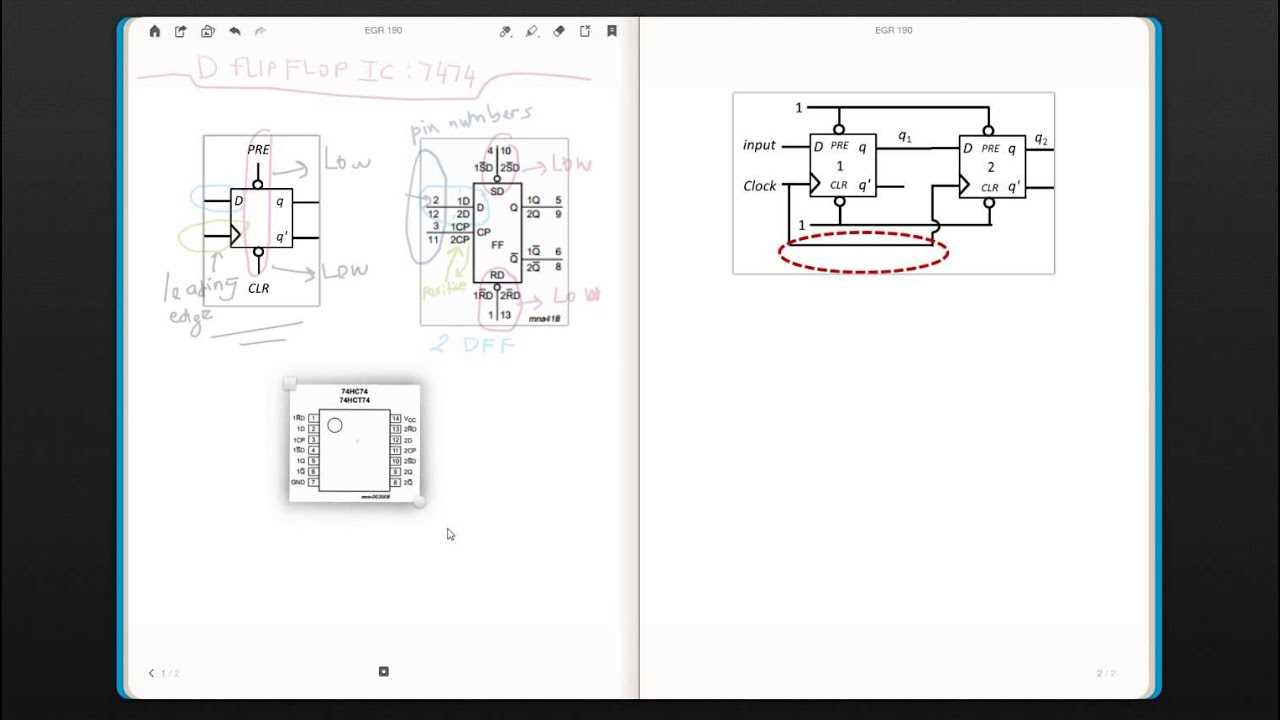Select the two flip-flop circuit diagram
1280x720 pixels.
pyautogui.click(x=894, y=183)
